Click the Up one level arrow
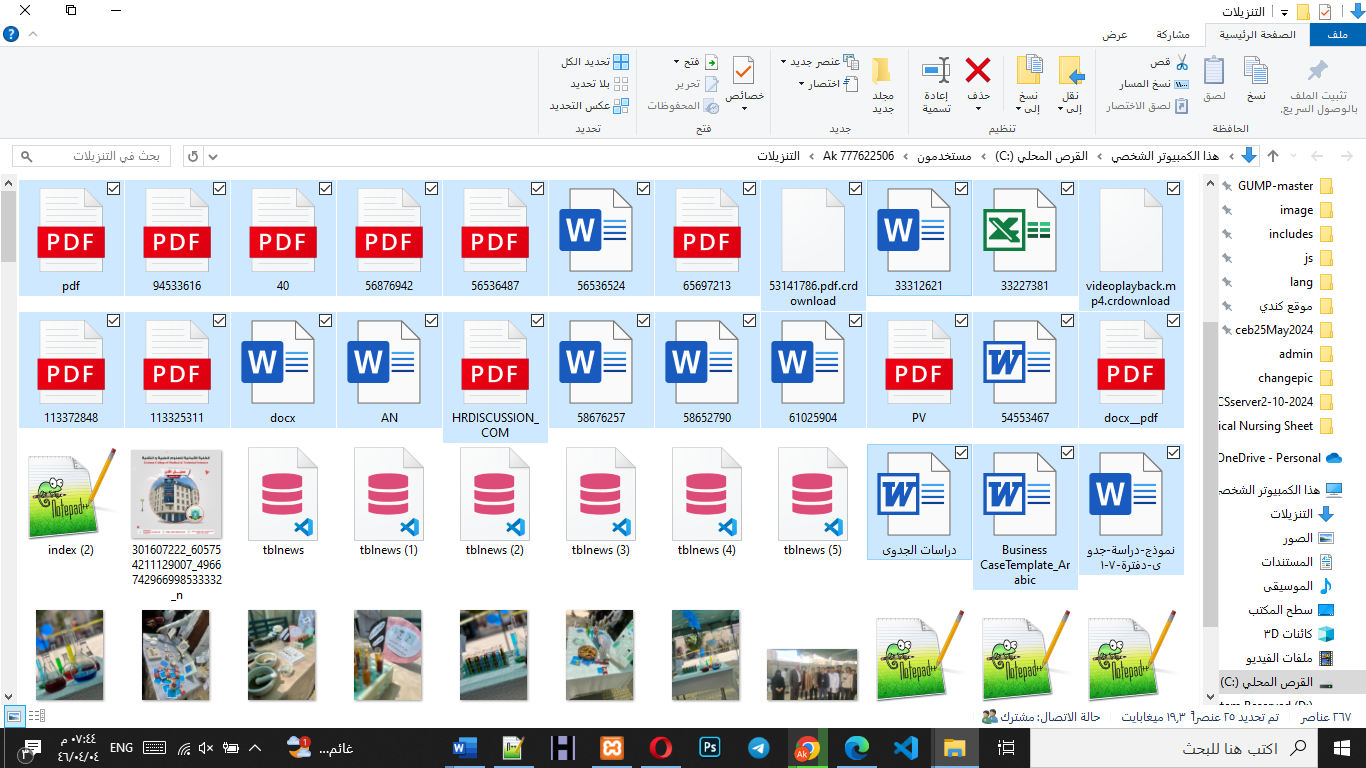Image resolution: width=1366 pixels, height=768 pixels. (x=1273, y=156)
